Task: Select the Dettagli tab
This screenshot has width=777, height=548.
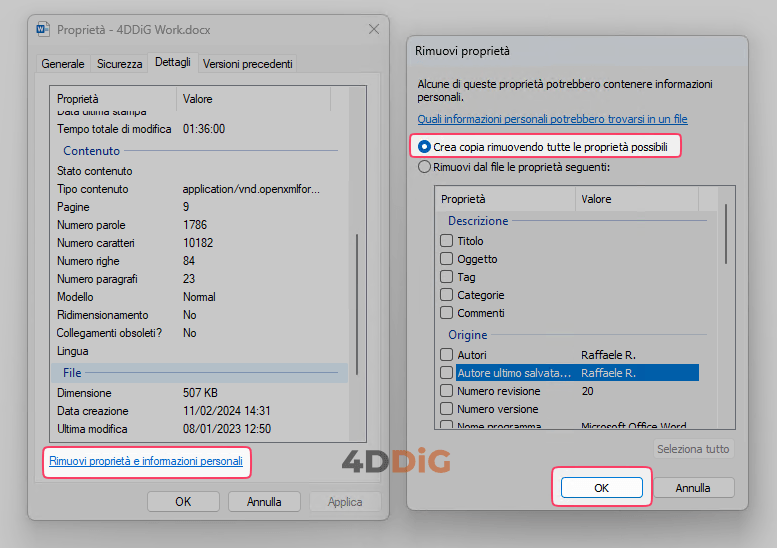Action: click(173, 62)
